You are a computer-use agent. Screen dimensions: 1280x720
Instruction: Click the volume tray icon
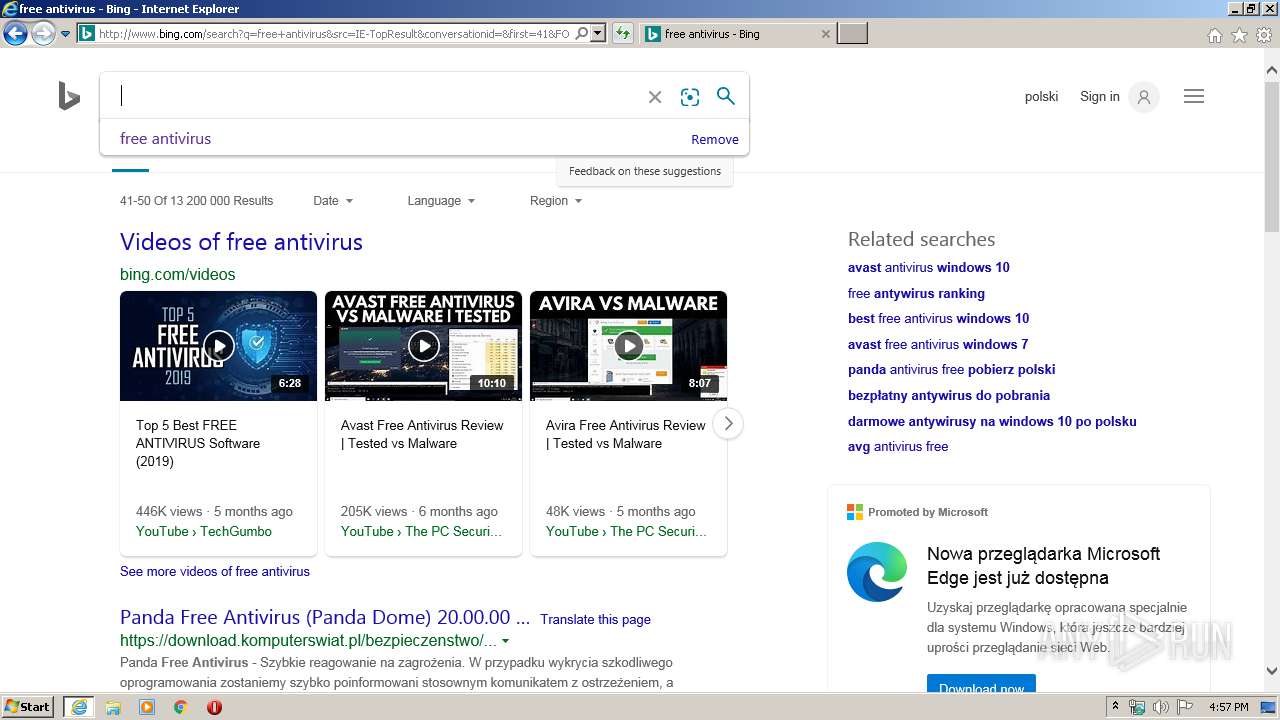[1161, 707]
